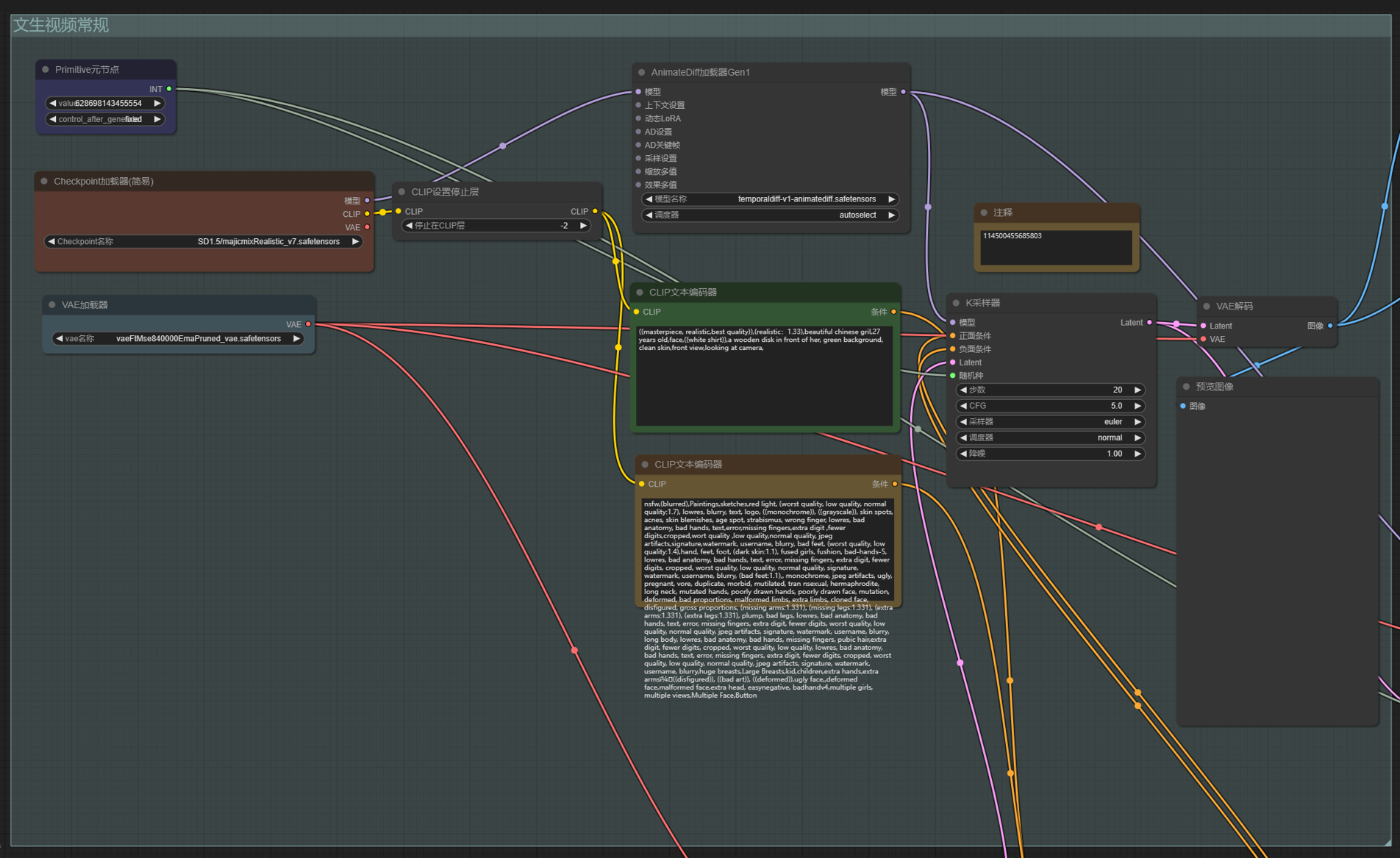Click the positive prompt text box
This screenshot has width=1400, height=858.
[764, 375]
